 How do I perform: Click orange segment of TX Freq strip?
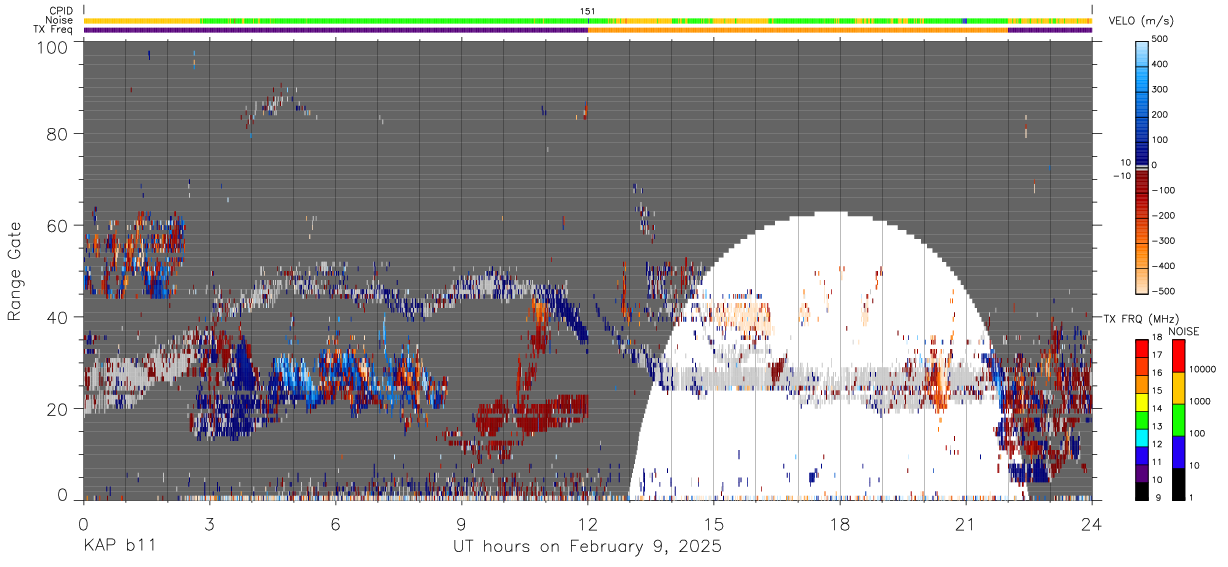pos(798,30)
